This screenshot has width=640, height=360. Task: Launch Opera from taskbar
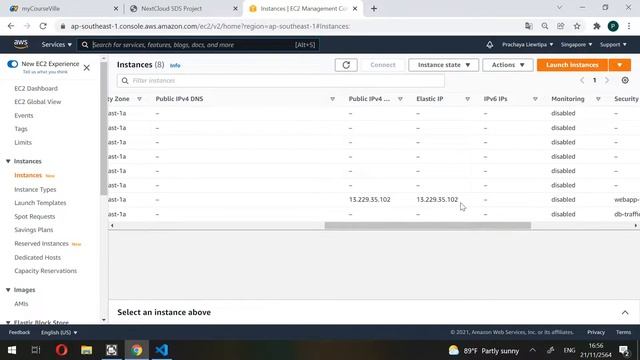coord(62,350)
